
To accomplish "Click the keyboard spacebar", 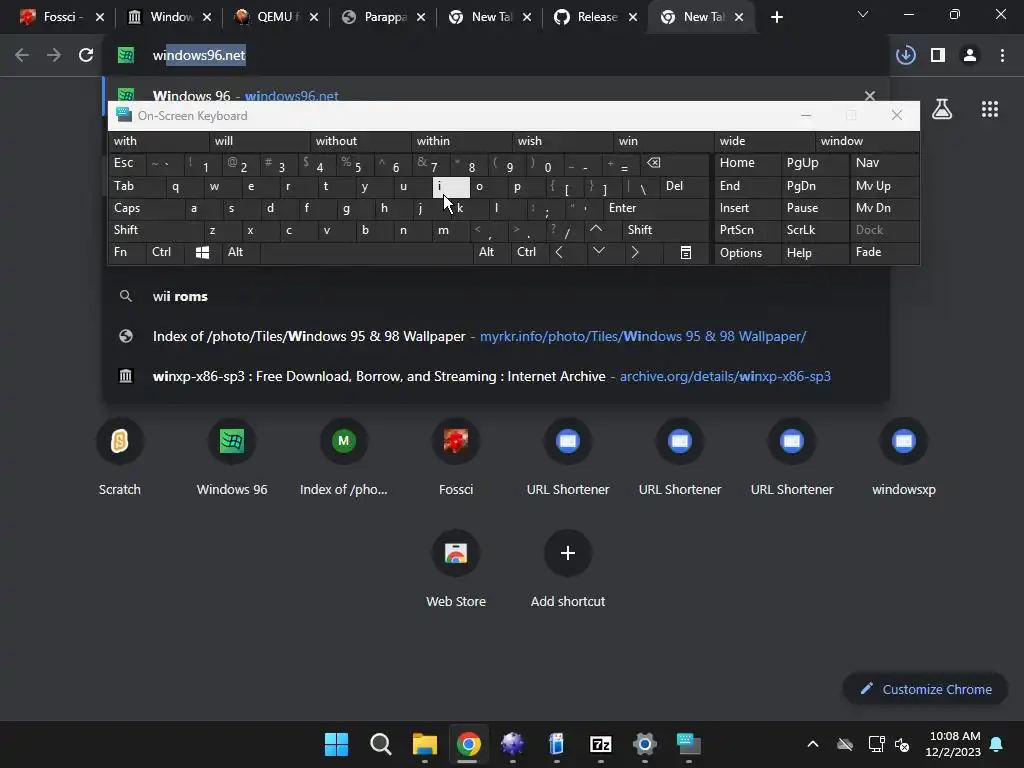I will click(366, 253).
